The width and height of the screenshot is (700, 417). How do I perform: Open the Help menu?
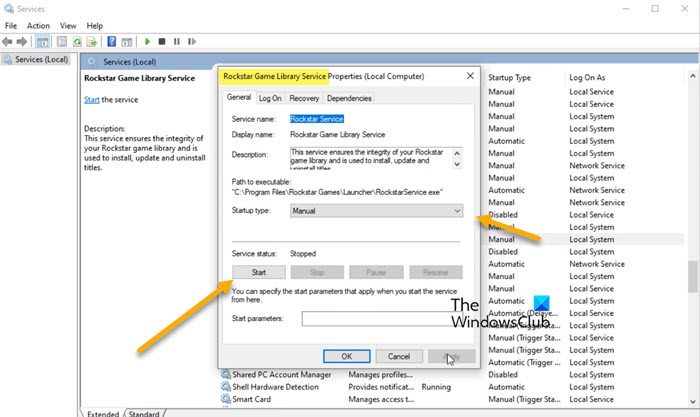coord(94,25)
